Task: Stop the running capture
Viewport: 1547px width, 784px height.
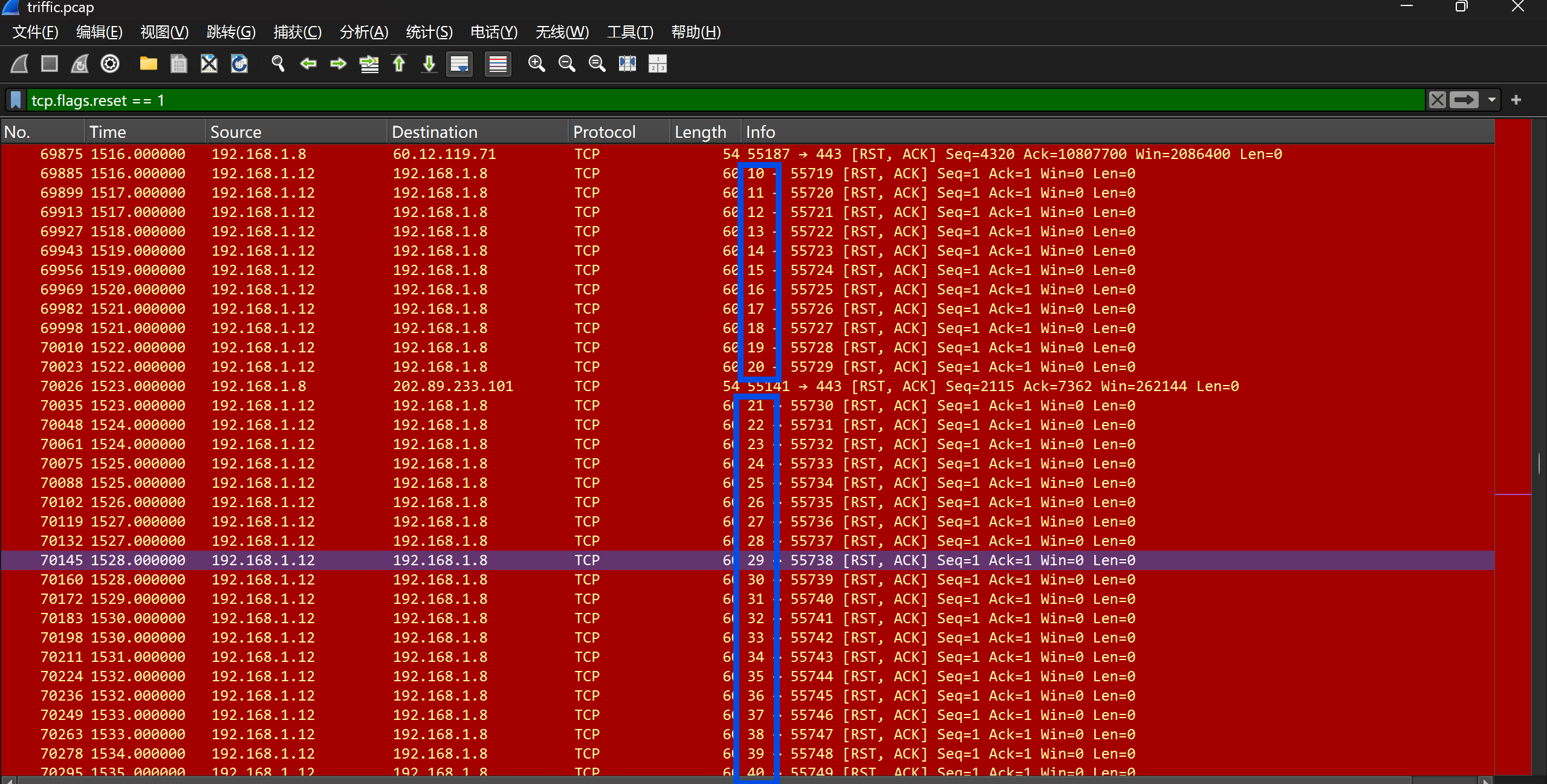Action: pos(50,63)
